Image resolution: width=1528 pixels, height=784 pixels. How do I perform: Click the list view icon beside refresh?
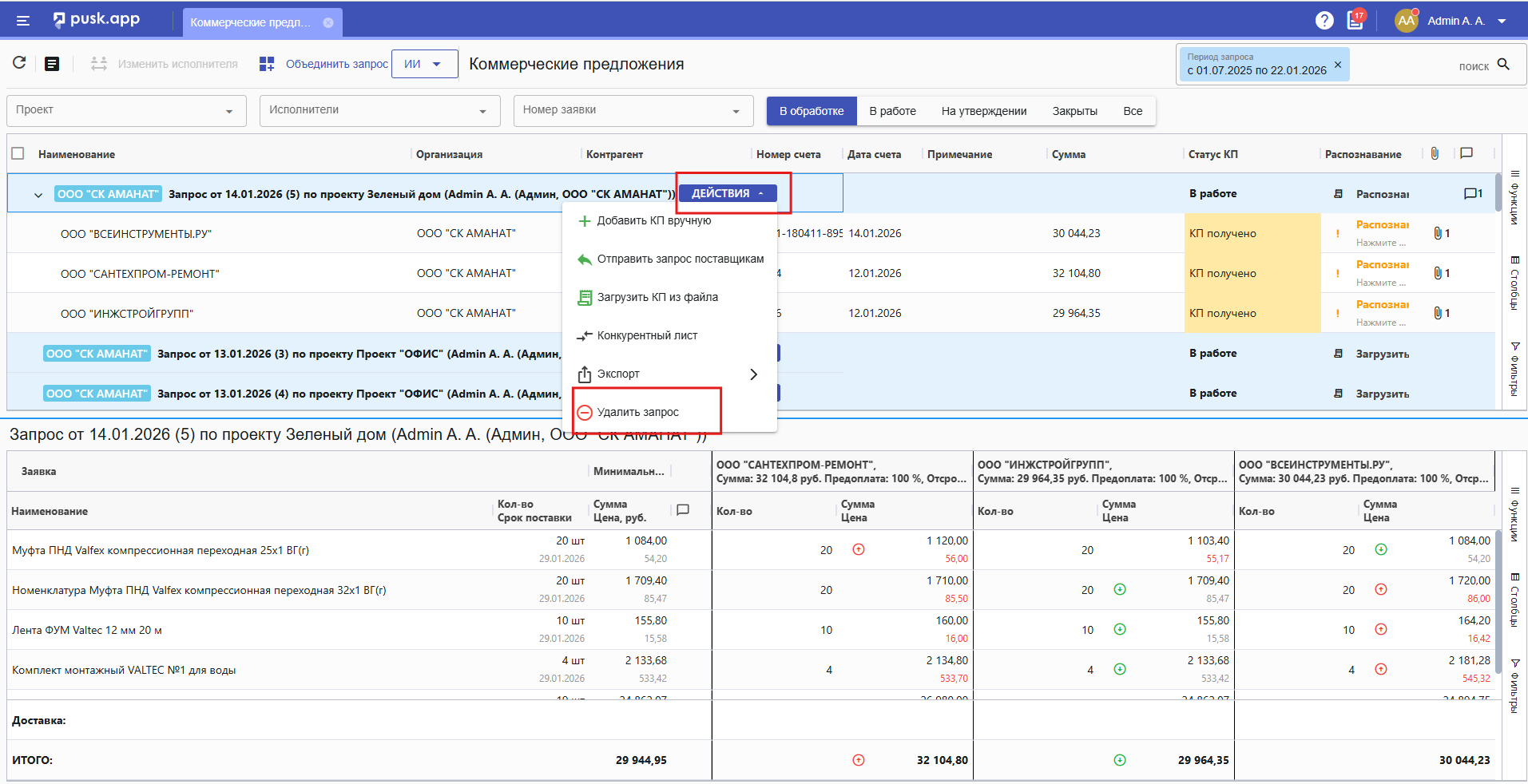pyautogui.click(x=52, y=64)
